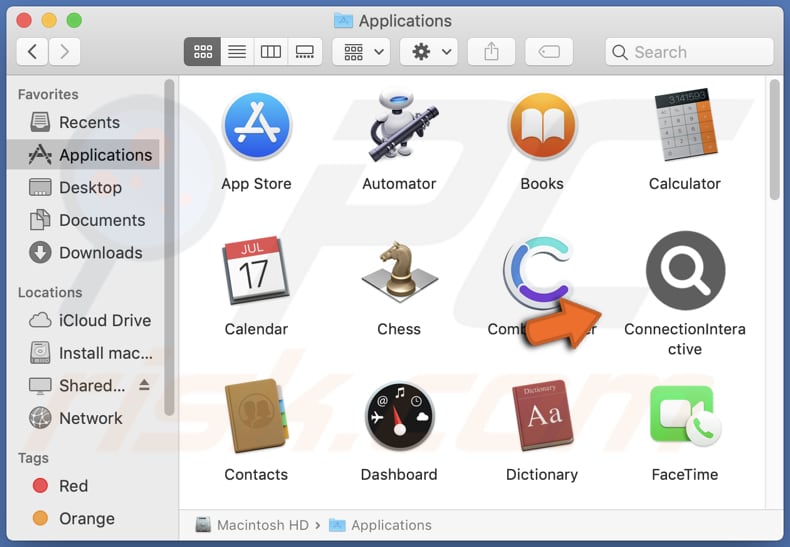
Task: Select the Chess app icon
Action: tap(400, 271)
